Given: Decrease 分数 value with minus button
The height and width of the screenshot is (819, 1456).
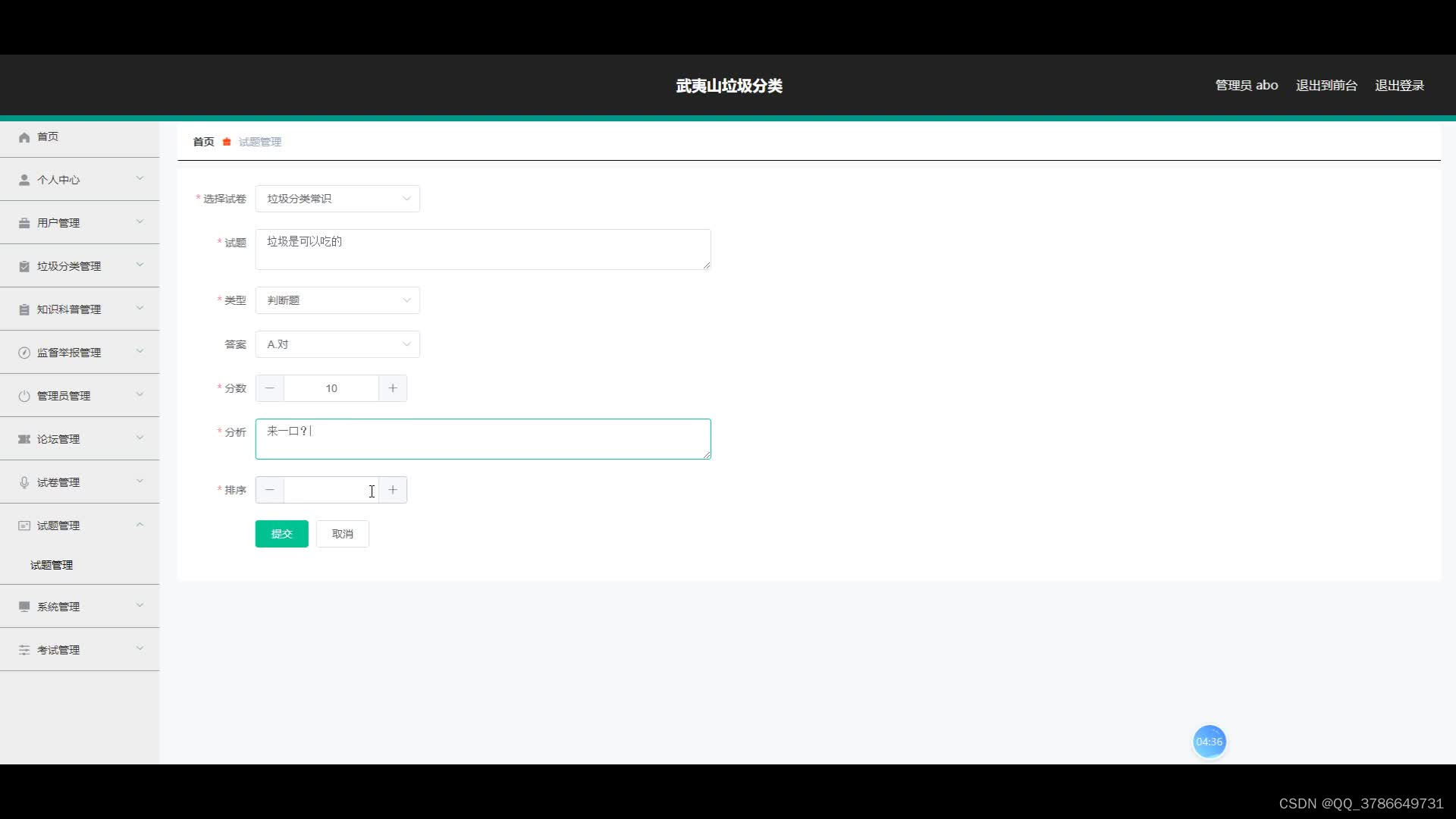Looking at the screenshot, I should point(270,388).
